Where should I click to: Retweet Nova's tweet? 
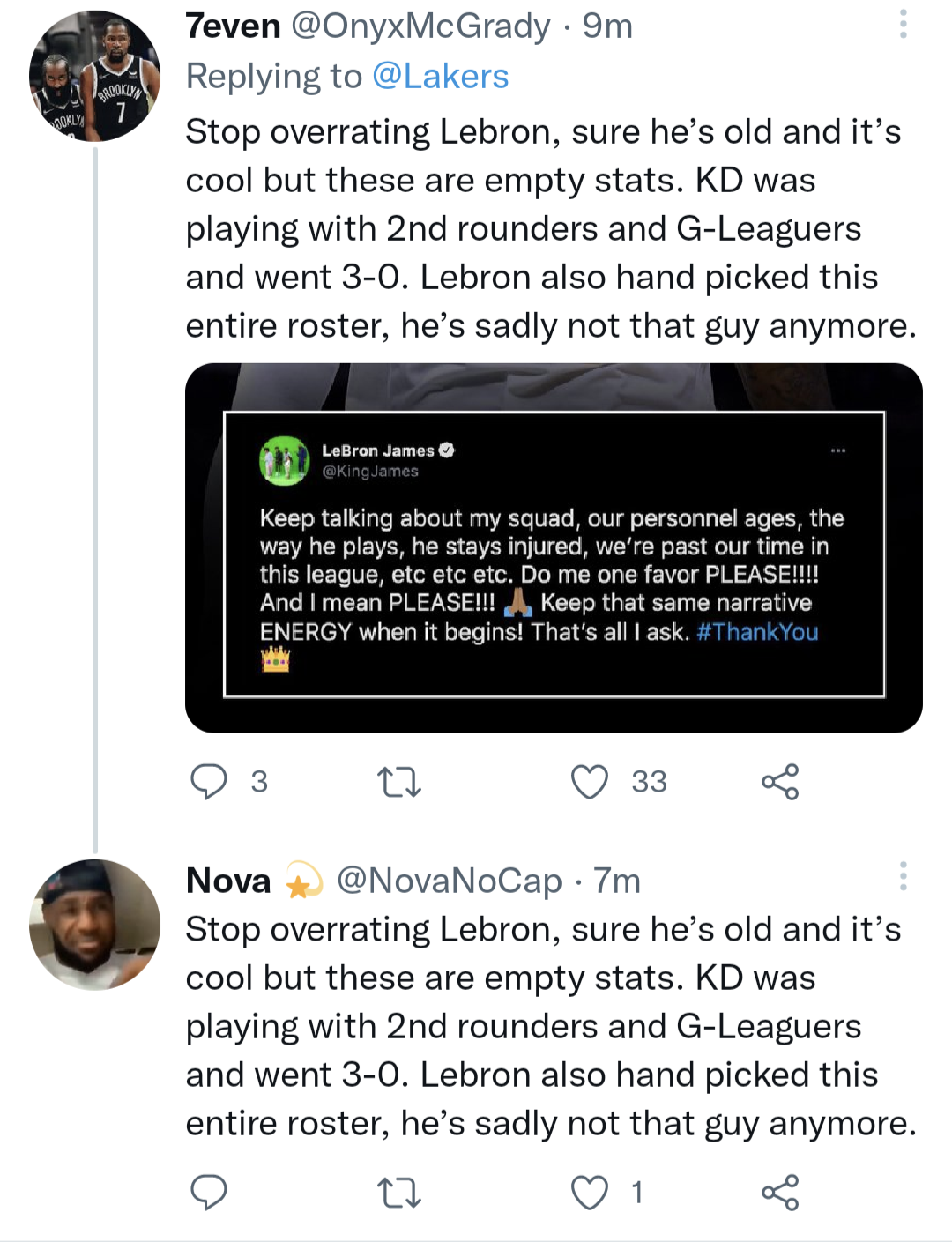pyautogui.click(x=398, y=1193)
